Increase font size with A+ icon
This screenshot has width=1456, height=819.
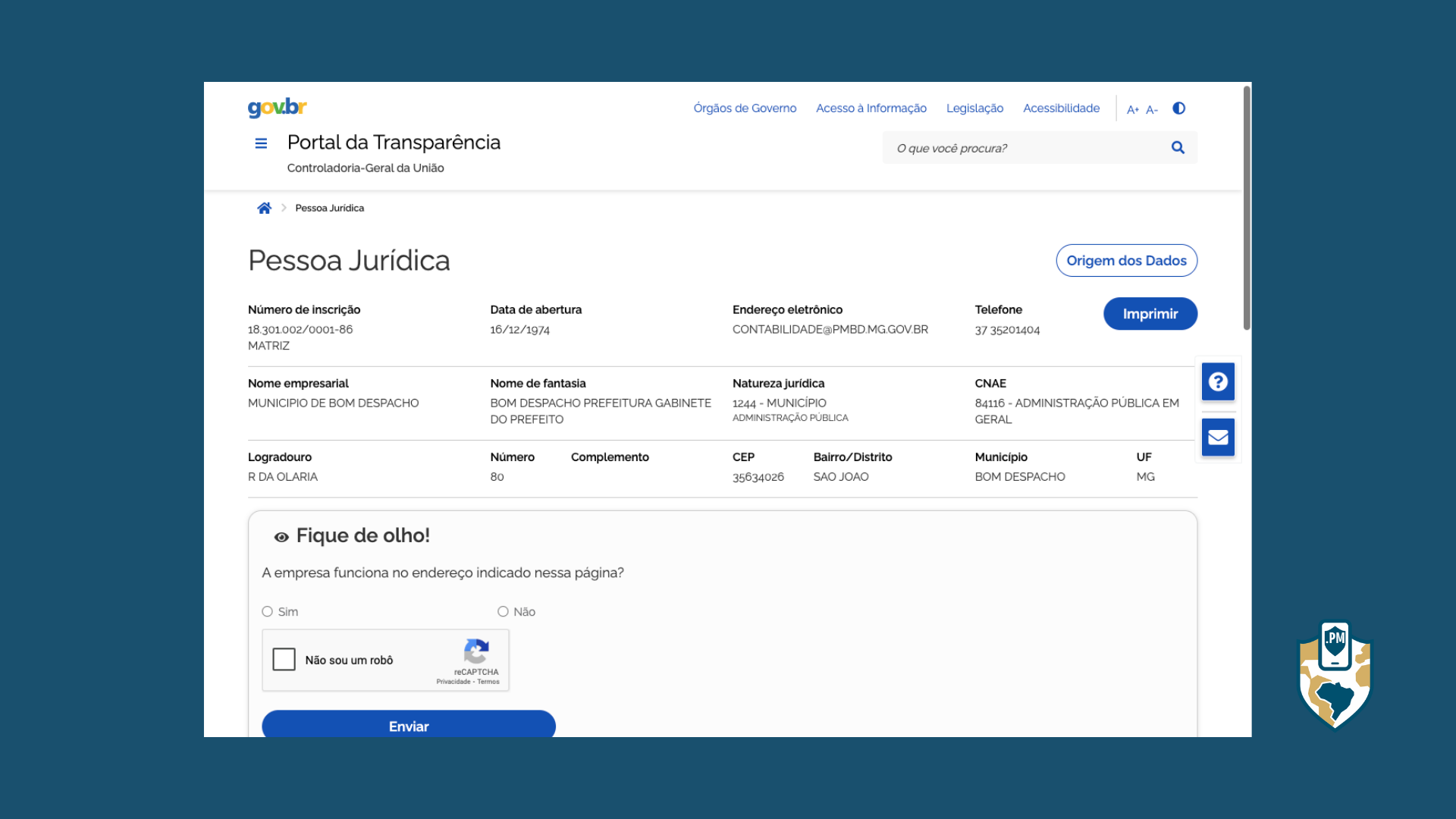click(x=1132, y=109)
